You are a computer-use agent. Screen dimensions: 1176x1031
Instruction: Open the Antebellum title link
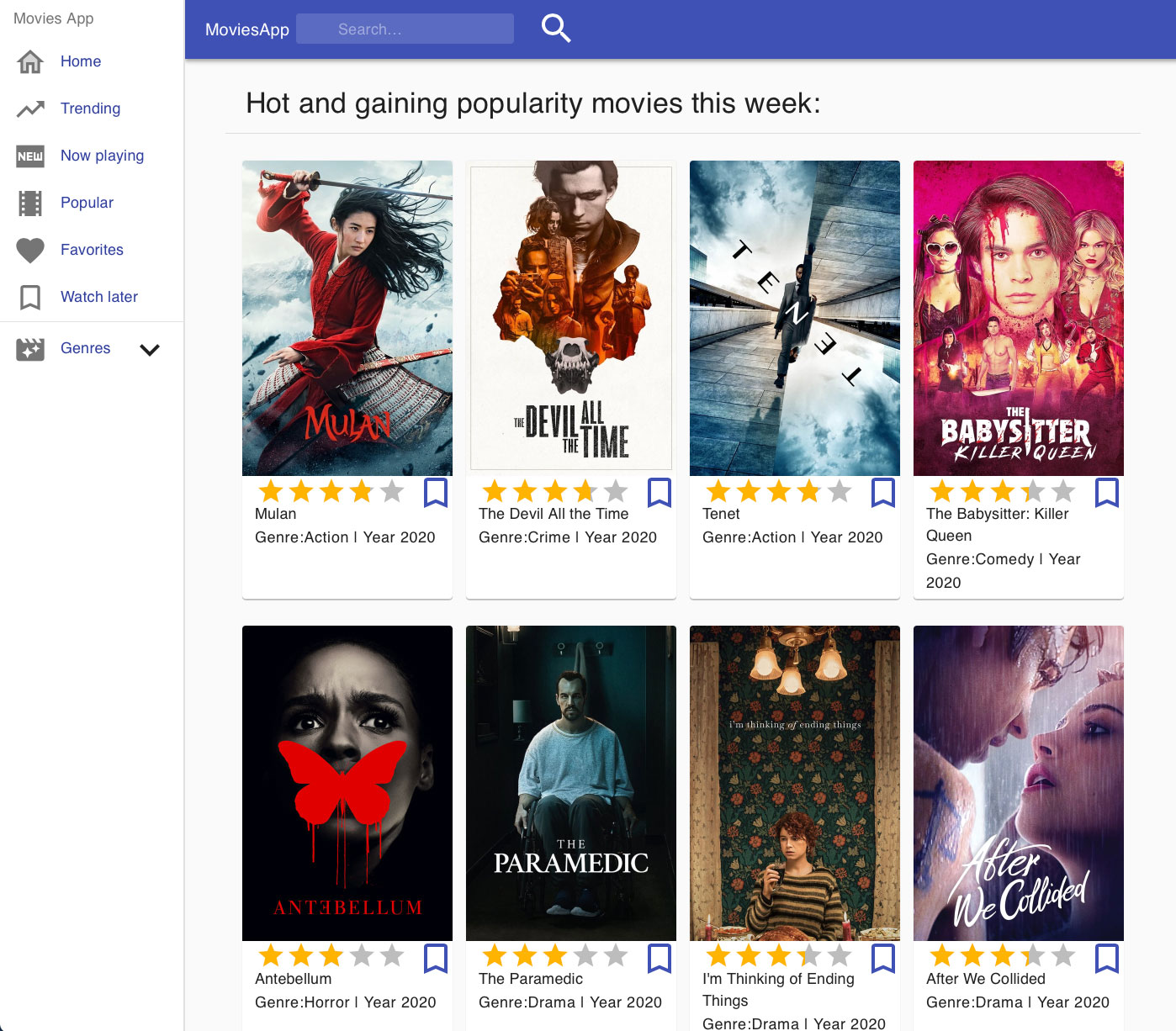(x=293, y=979)
